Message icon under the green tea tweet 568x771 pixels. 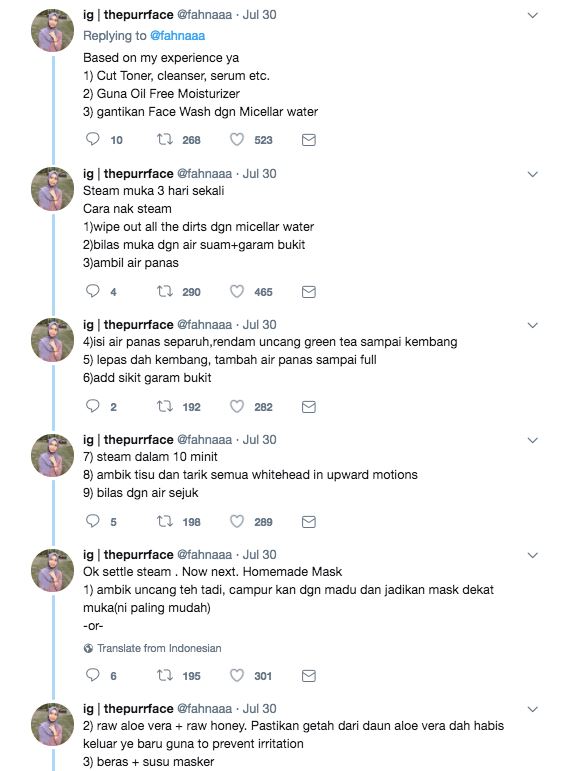(308, 407)
